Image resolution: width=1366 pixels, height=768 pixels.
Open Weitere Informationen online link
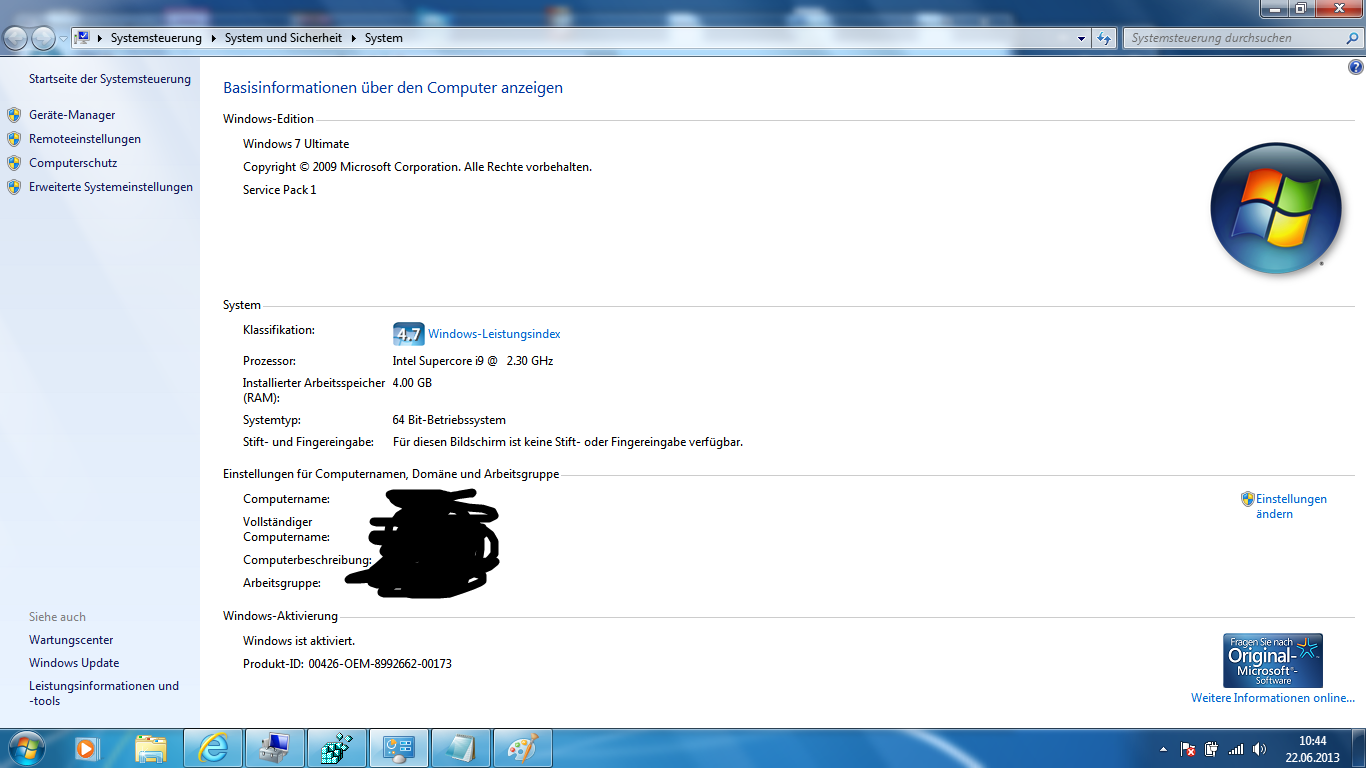pos(1273,698)
